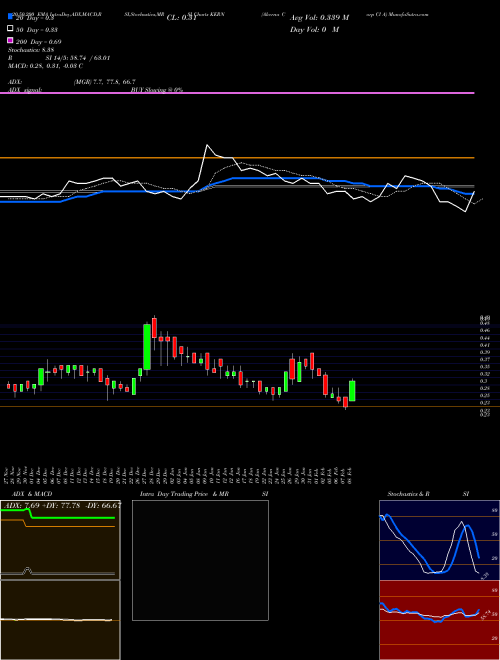500x660 pixels.
Task: Select the '20 Day - 0.3' legend label
Action: pyautogui.click(x=35, y=18)
